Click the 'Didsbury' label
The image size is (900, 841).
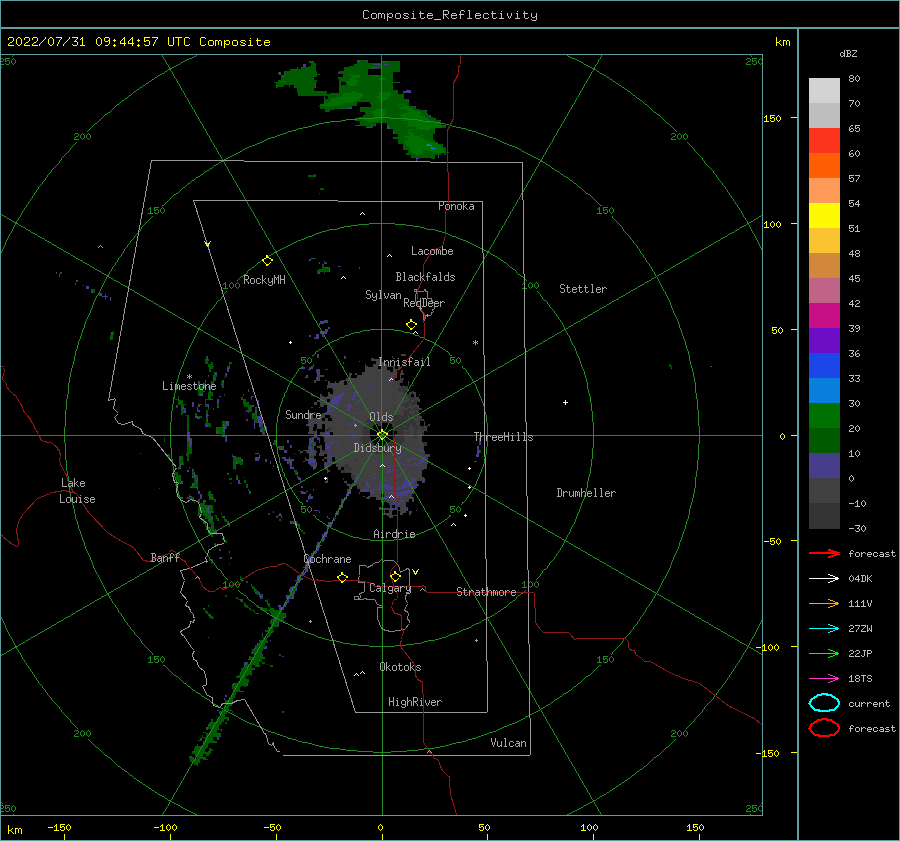point(377,448)
